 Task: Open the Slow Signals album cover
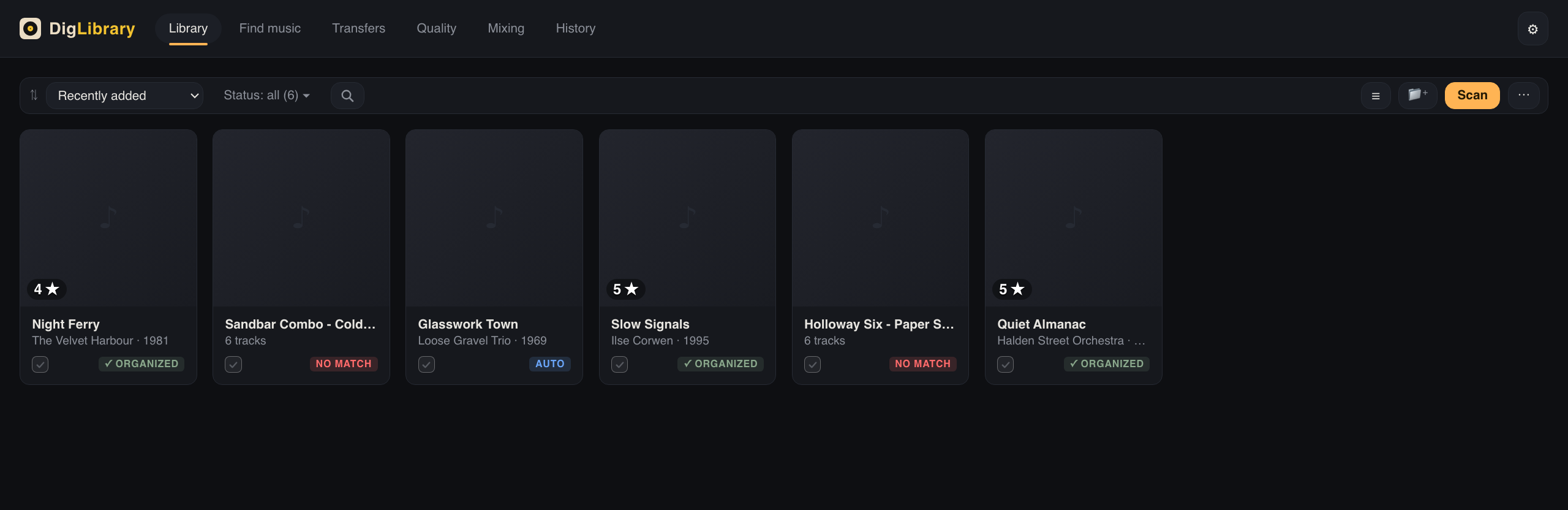point(687,218)
